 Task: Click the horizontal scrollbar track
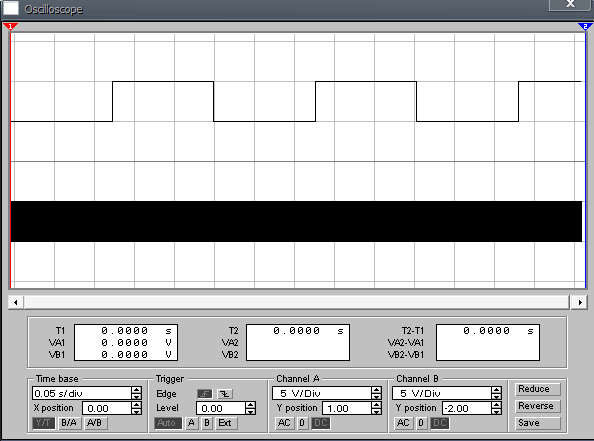tap(297, 302)
